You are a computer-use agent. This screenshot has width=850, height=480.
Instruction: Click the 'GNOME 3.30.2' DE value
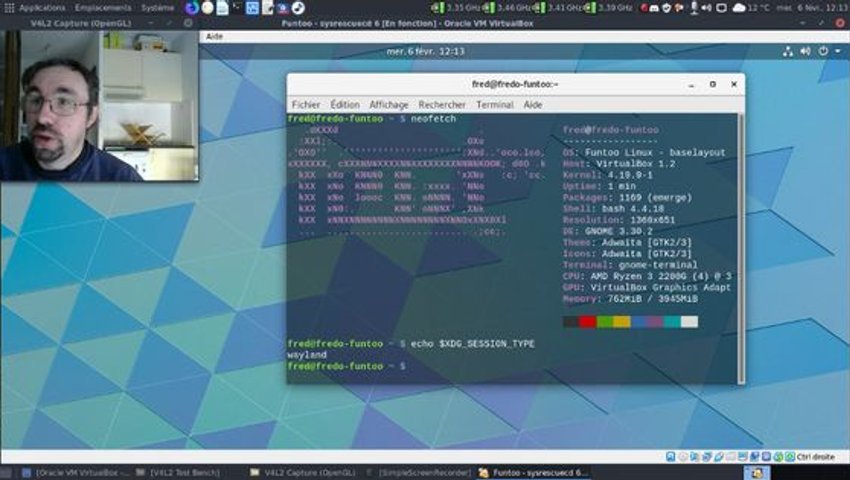tap(619, 232)
